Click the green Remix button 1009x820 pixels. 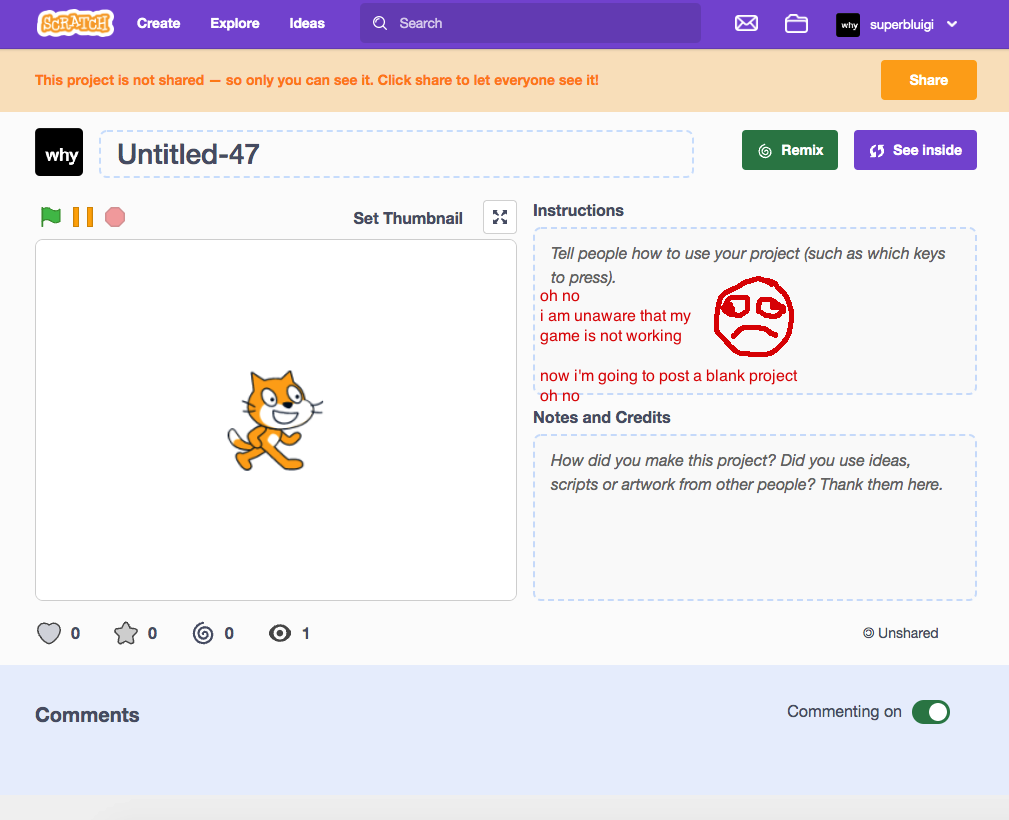tap(790, 150)
